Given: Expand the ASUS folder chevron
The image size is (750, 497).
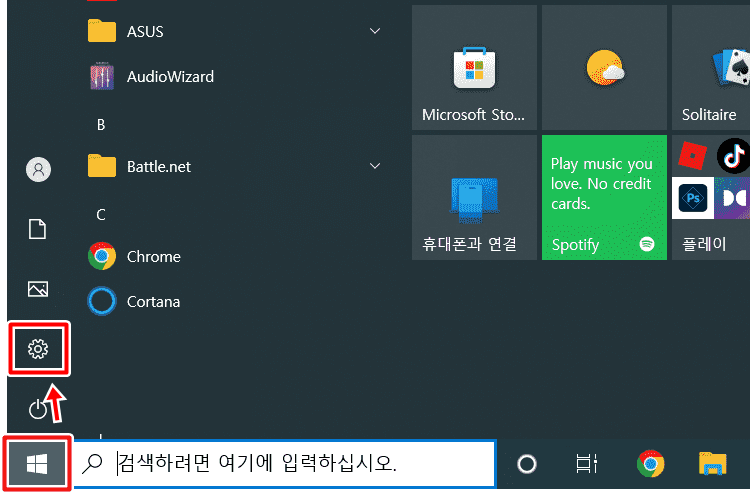Looking at the screenshot, I should pos(375,31).
